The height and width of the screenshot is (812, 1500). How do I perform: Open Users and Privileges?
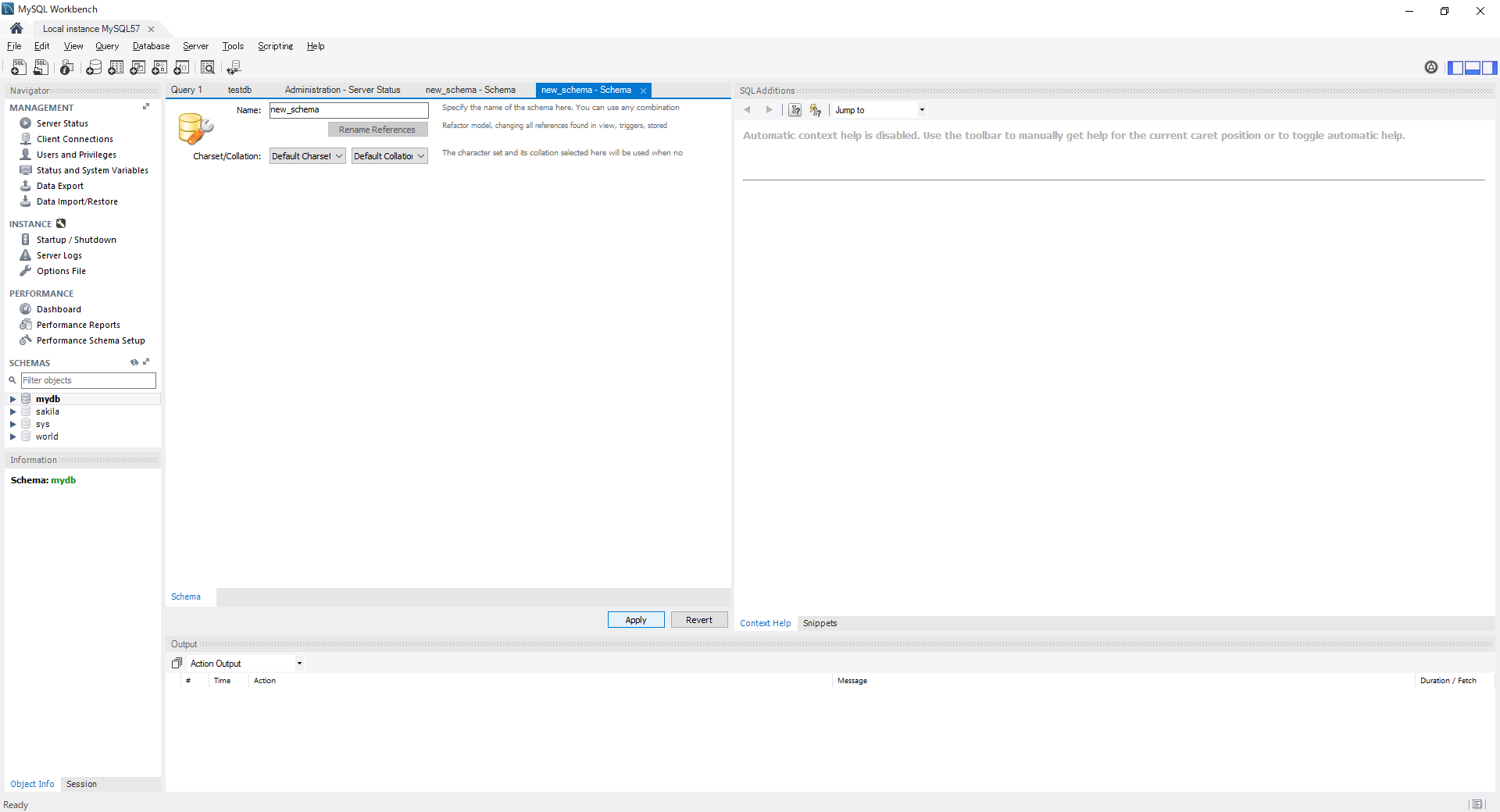tap(76, 155)
